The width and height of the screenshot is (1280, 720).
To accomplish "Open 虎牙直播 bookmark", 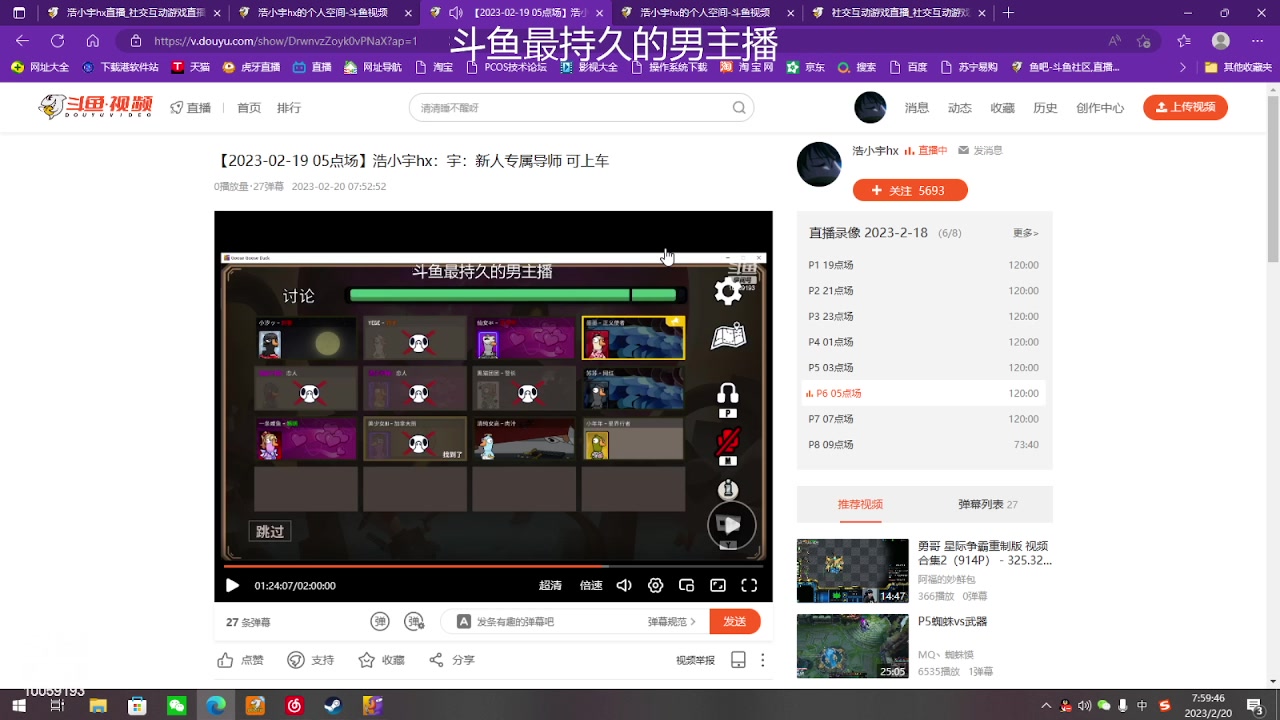I will click(x=249, y=67).
